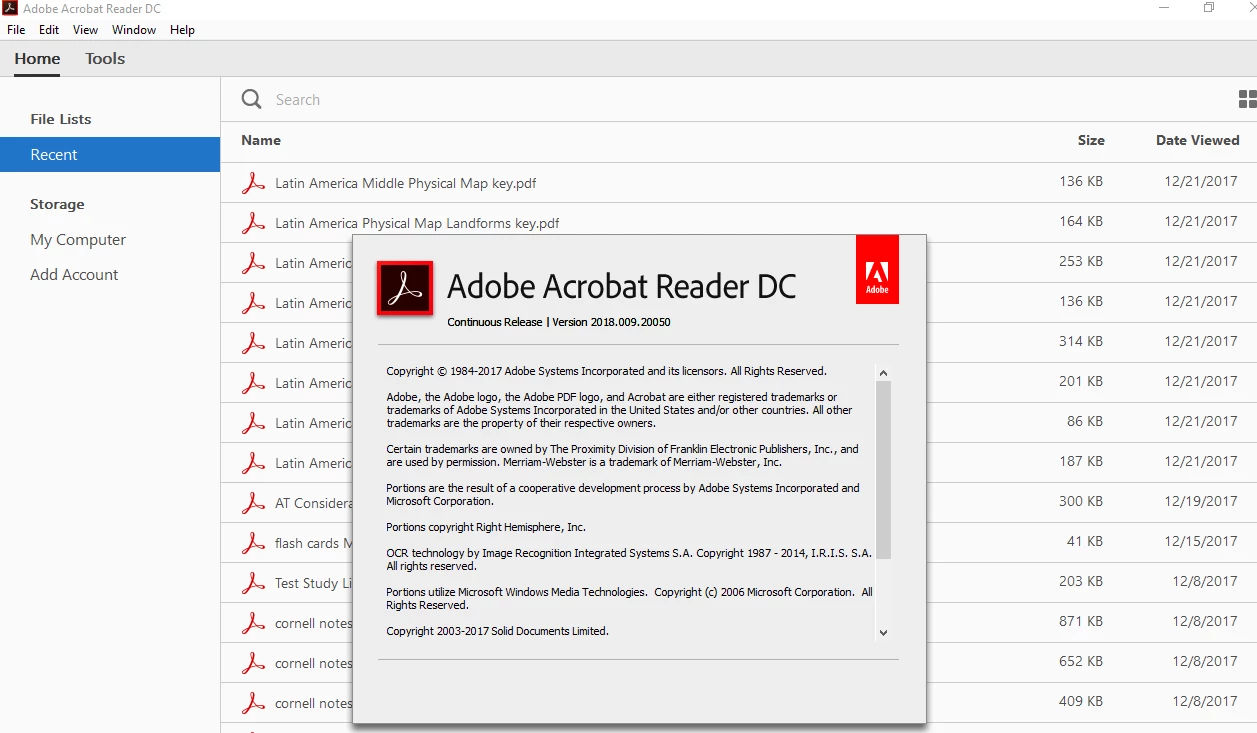This screenshot has height=733, width=1257.
Task: Click PDF icon of the 314 KB file
Action: tap(254, 343)
